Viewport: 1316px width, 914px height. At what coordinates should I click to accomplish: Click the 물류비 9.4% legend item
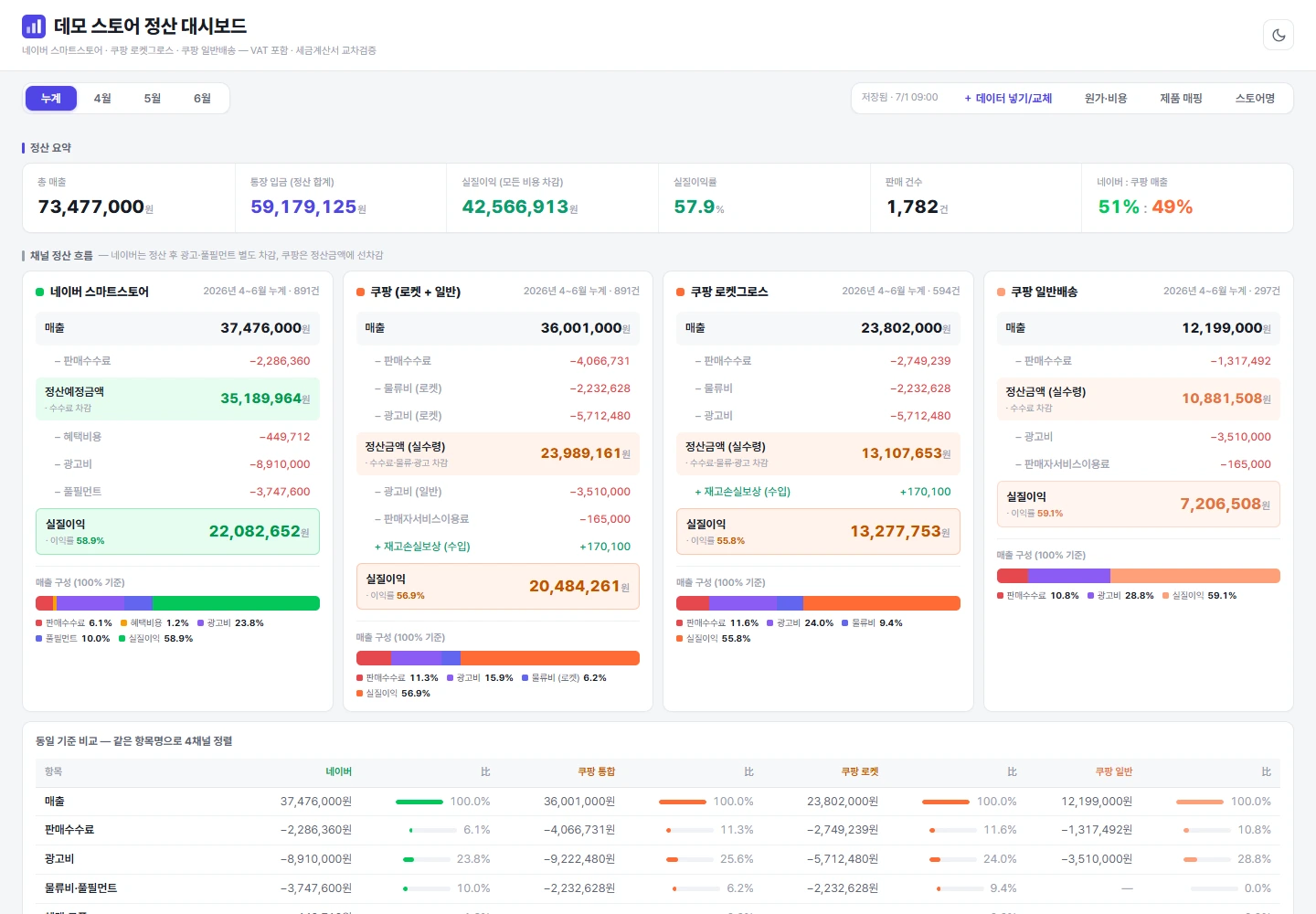click(x=872, y=623)
